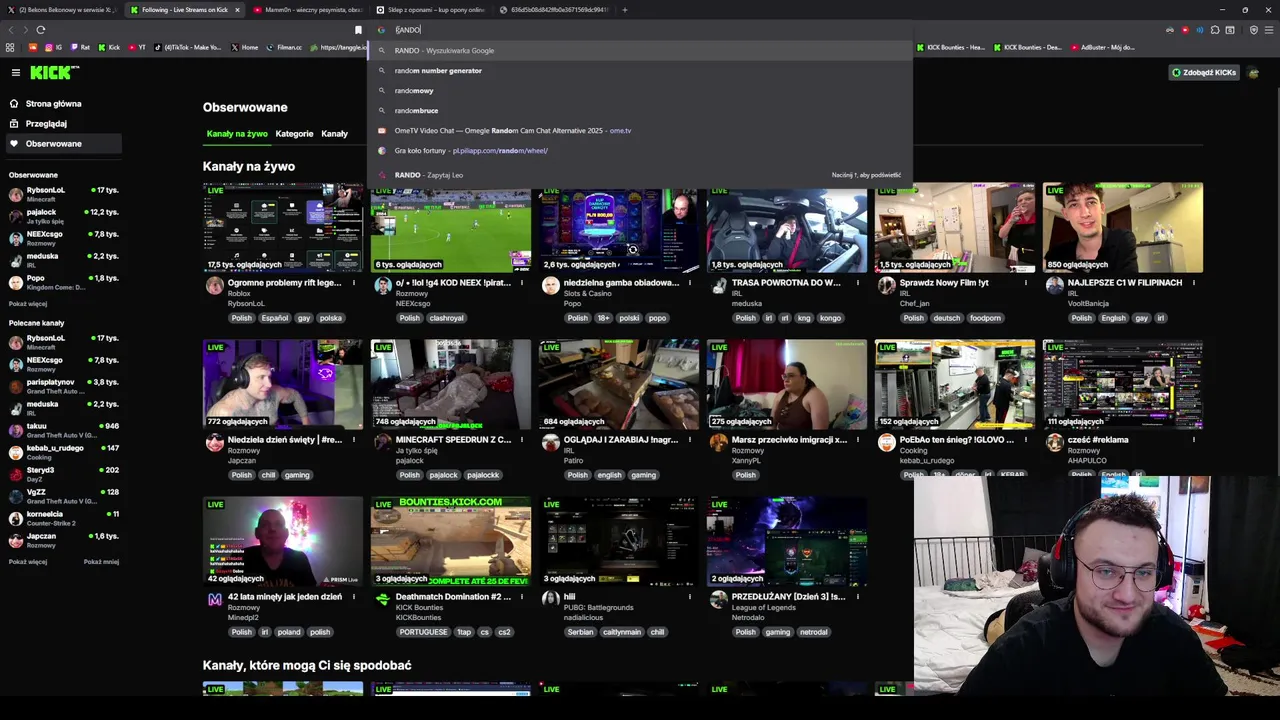Open the apps grid bookmark icon
The width and height of the screenshot is (1280, 720).
pyautogui.click(x=10, y=47)
